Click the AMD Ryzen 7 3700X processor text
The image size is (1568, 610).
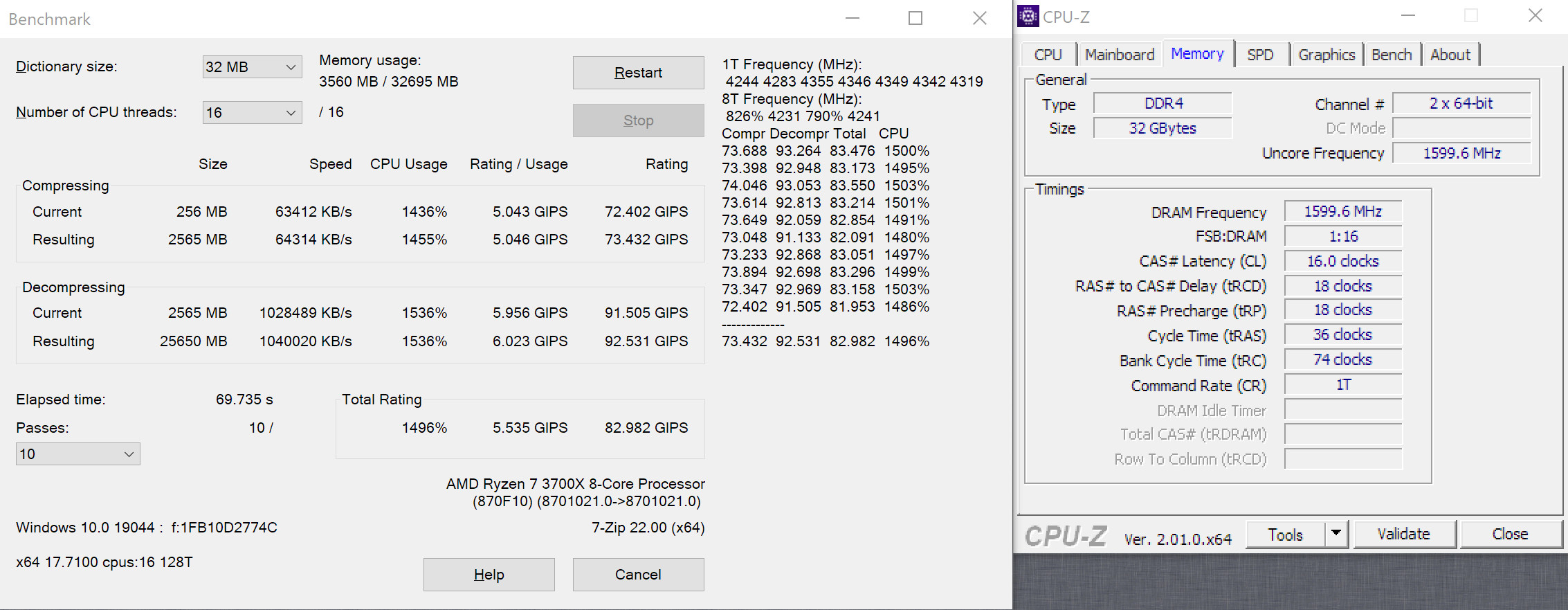tap(575, 484)
